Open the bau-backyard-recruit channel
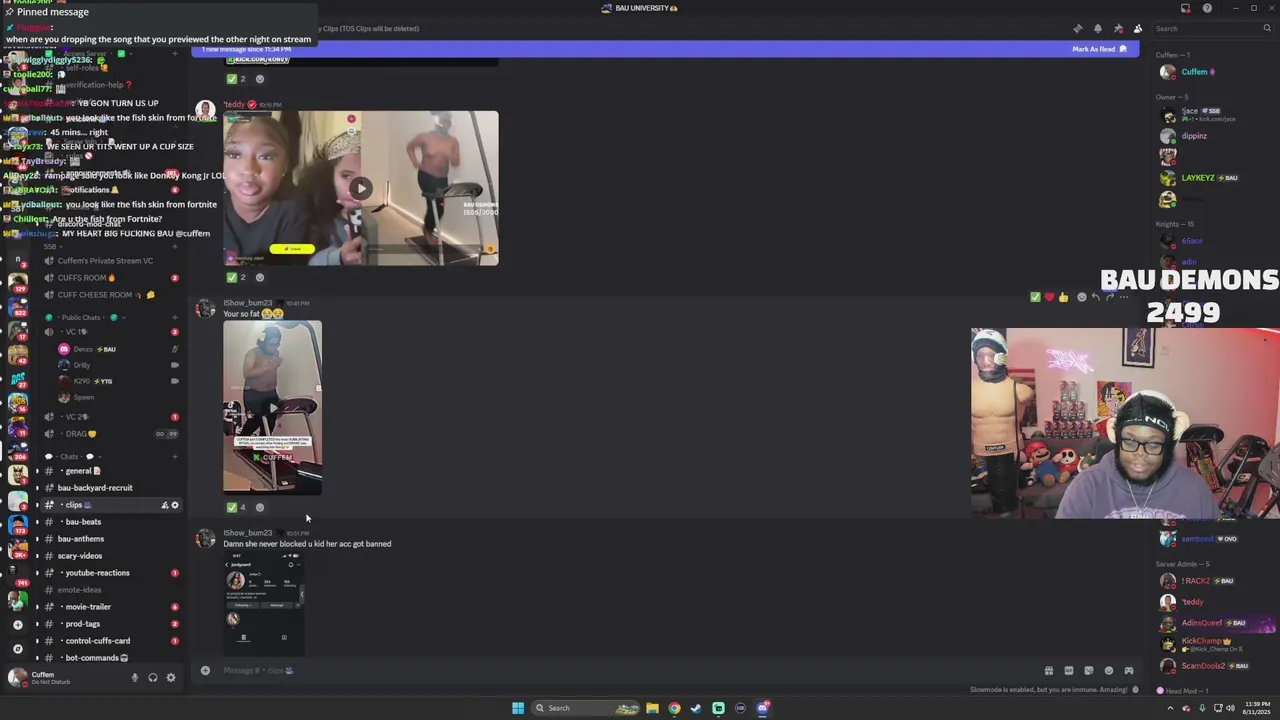This screenshot has width=1280, height=720. pos(110,488)
